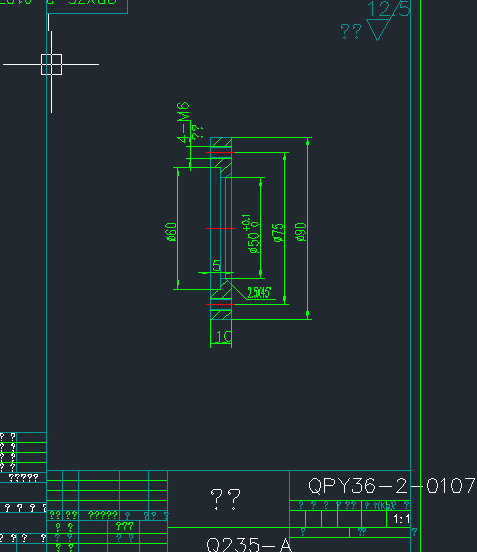Select the red centerline at part's middle

[221, 228]
